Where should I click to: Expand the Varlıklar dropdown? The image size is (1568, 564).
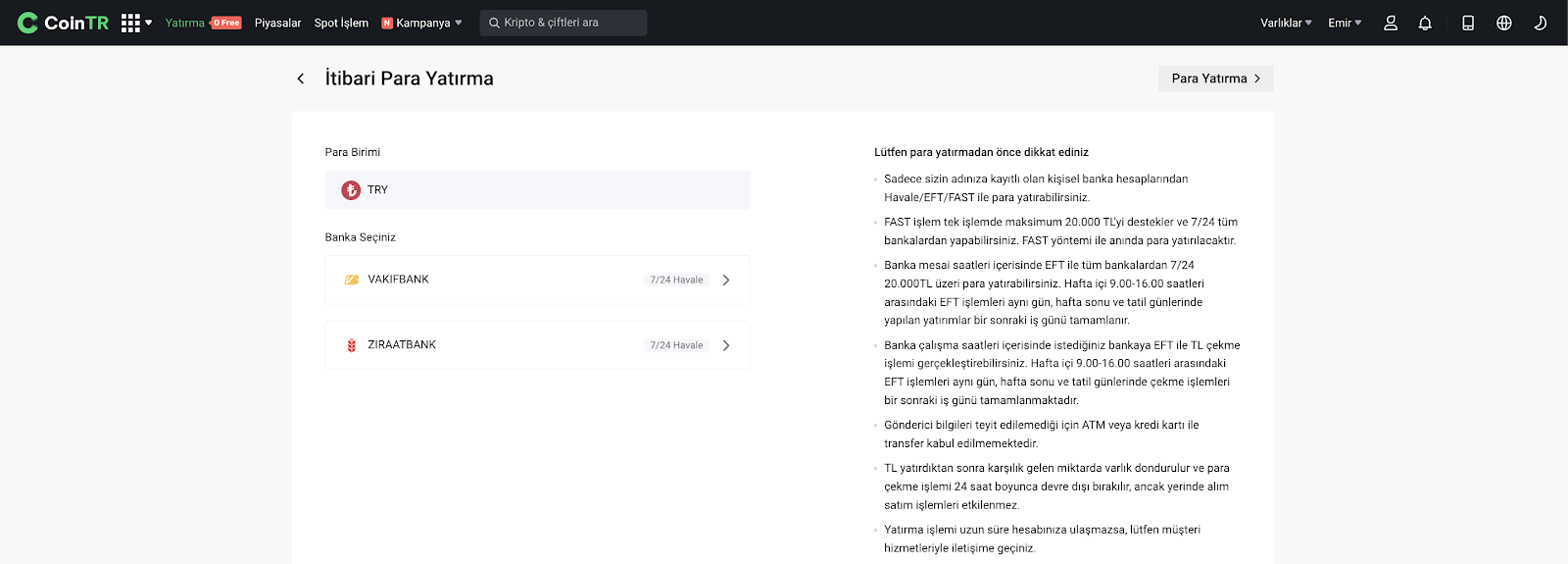click(1286, 23)
